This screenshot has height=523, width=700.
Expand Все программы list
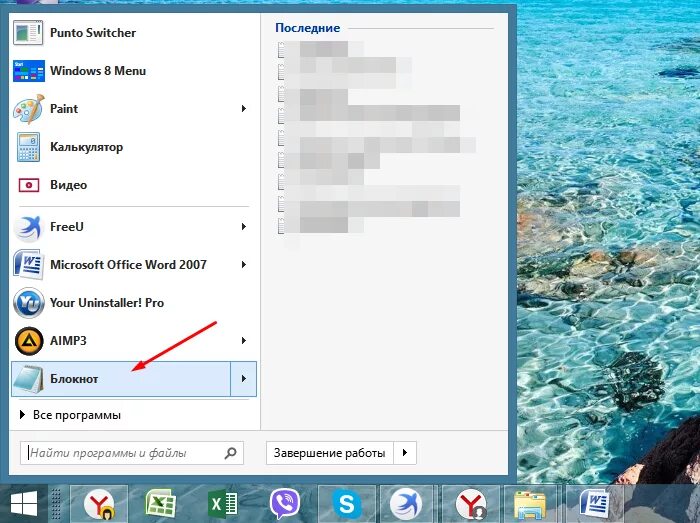pos(71,415)
